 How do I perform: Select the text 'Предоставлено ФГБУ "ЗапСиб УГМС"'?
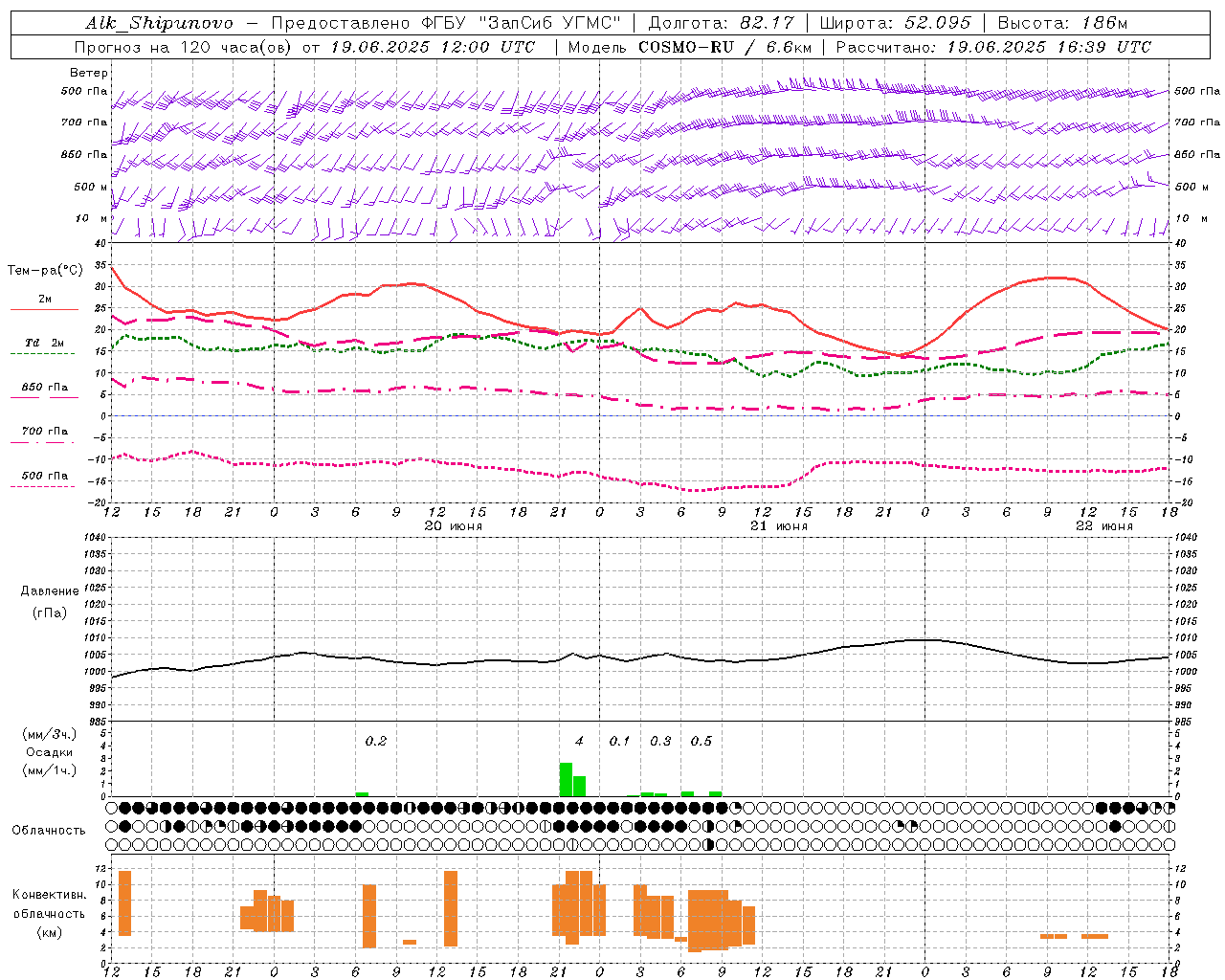(x=447, y=23)
